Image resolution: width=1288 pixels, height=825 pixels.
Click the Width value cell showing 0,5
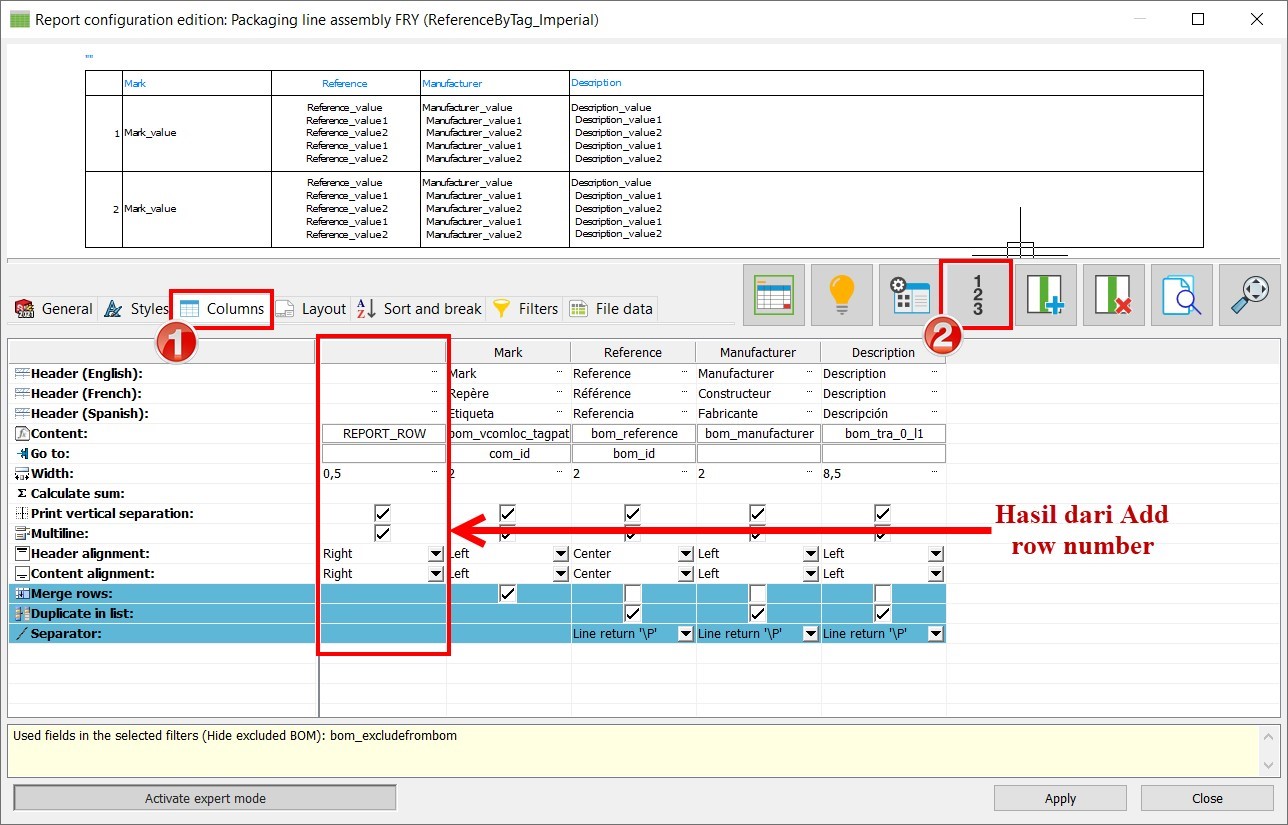(382, 473)
